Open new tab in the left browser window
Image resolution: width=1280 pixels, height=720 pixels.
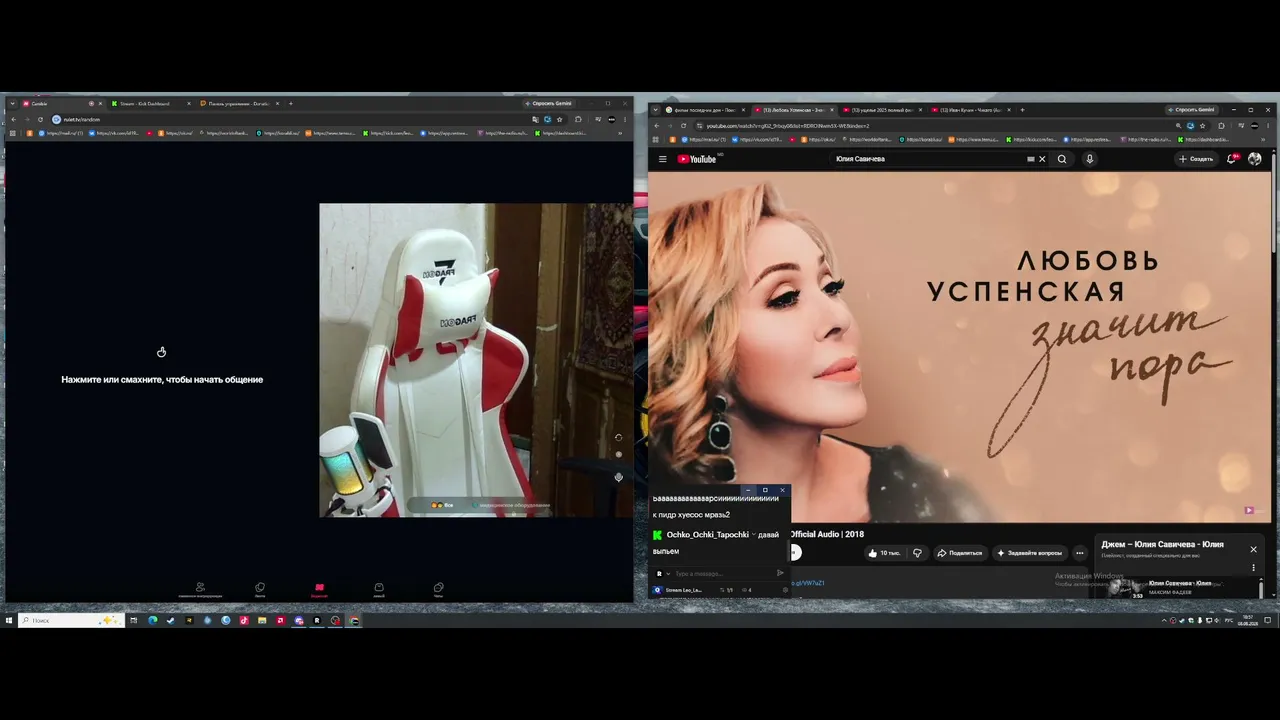tap(291, 103)
